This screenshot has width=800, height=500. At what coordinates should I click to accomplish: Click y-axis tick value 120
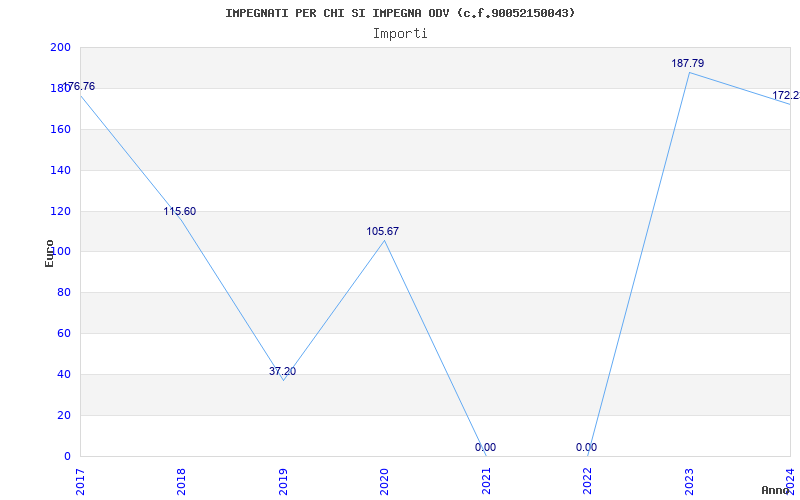pos(60,211)
